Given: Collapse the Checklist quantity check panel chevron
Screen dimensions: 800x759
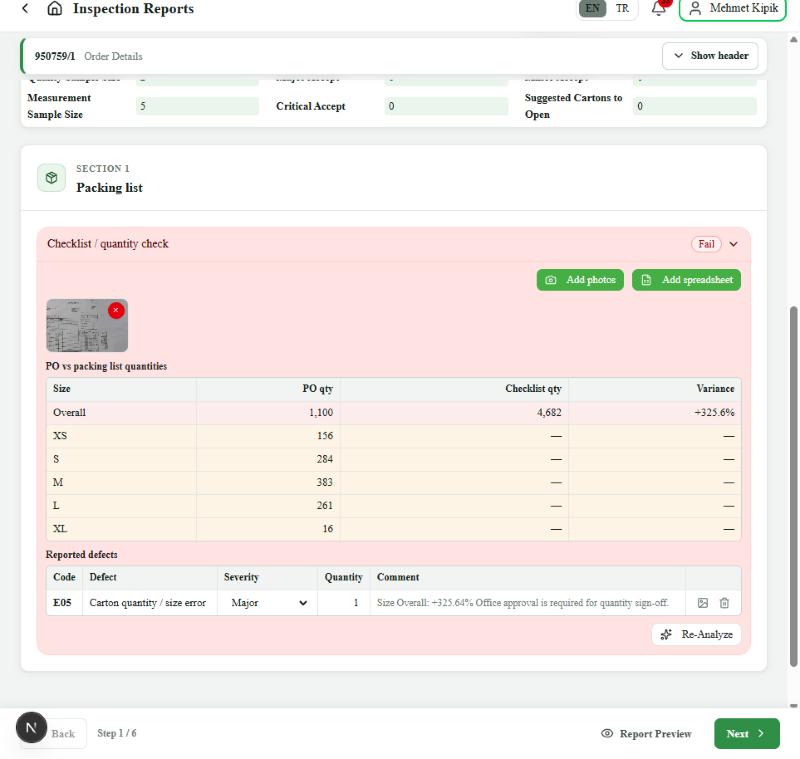Looking at the screenshot, I should pyautogui.click(x=733, y=244).
